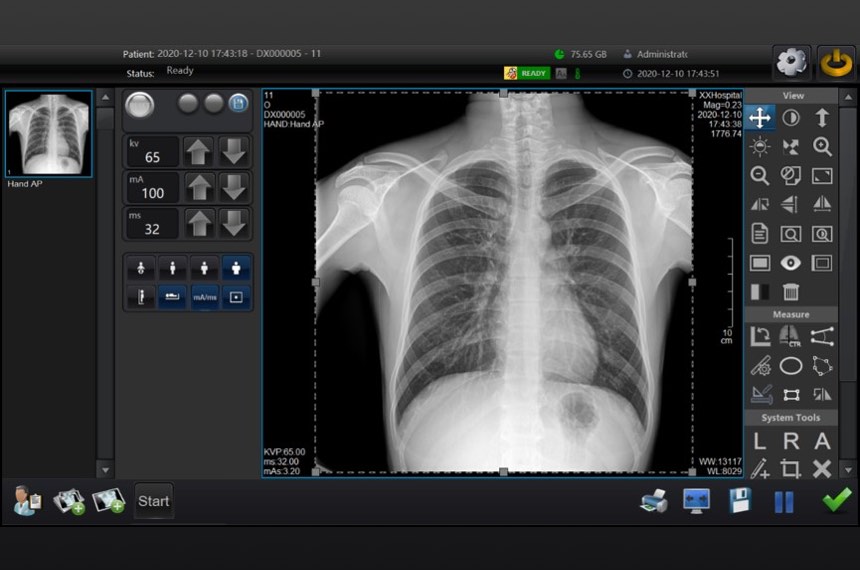This screenshot has width=860, height=570.
Task: Toggle the eye visibility icon
Action: [791, 263]
